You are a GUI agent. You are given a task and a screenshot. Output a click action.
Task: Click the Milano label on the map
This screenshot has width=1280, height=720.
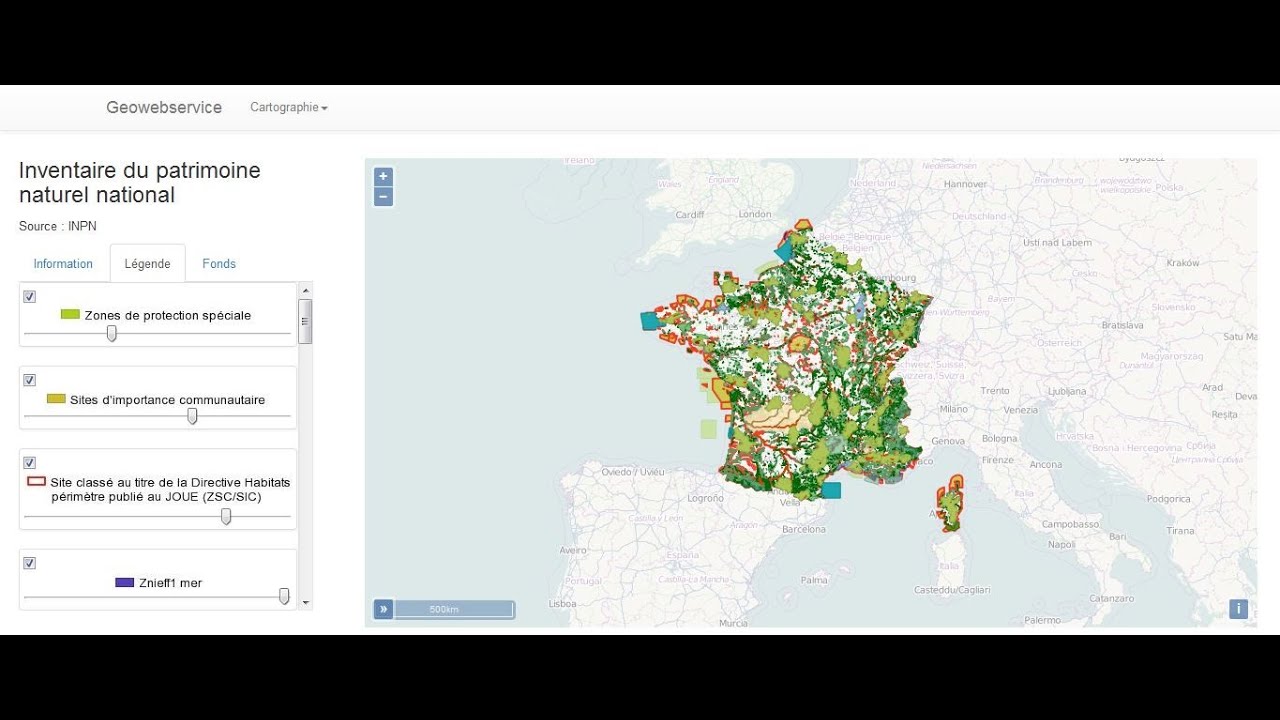click(x=953, y=409)
